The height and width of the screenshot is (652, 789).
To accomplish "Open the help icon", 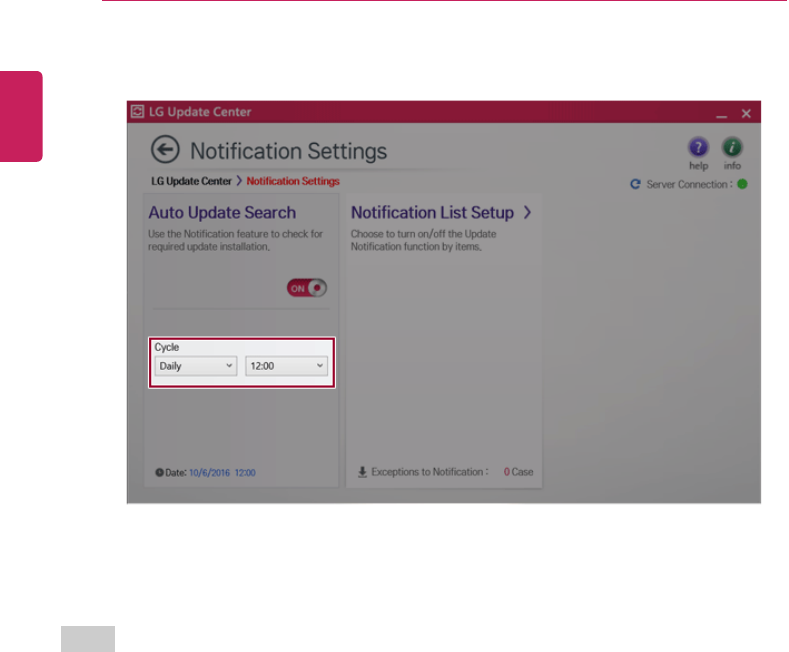I will point(698,147).
